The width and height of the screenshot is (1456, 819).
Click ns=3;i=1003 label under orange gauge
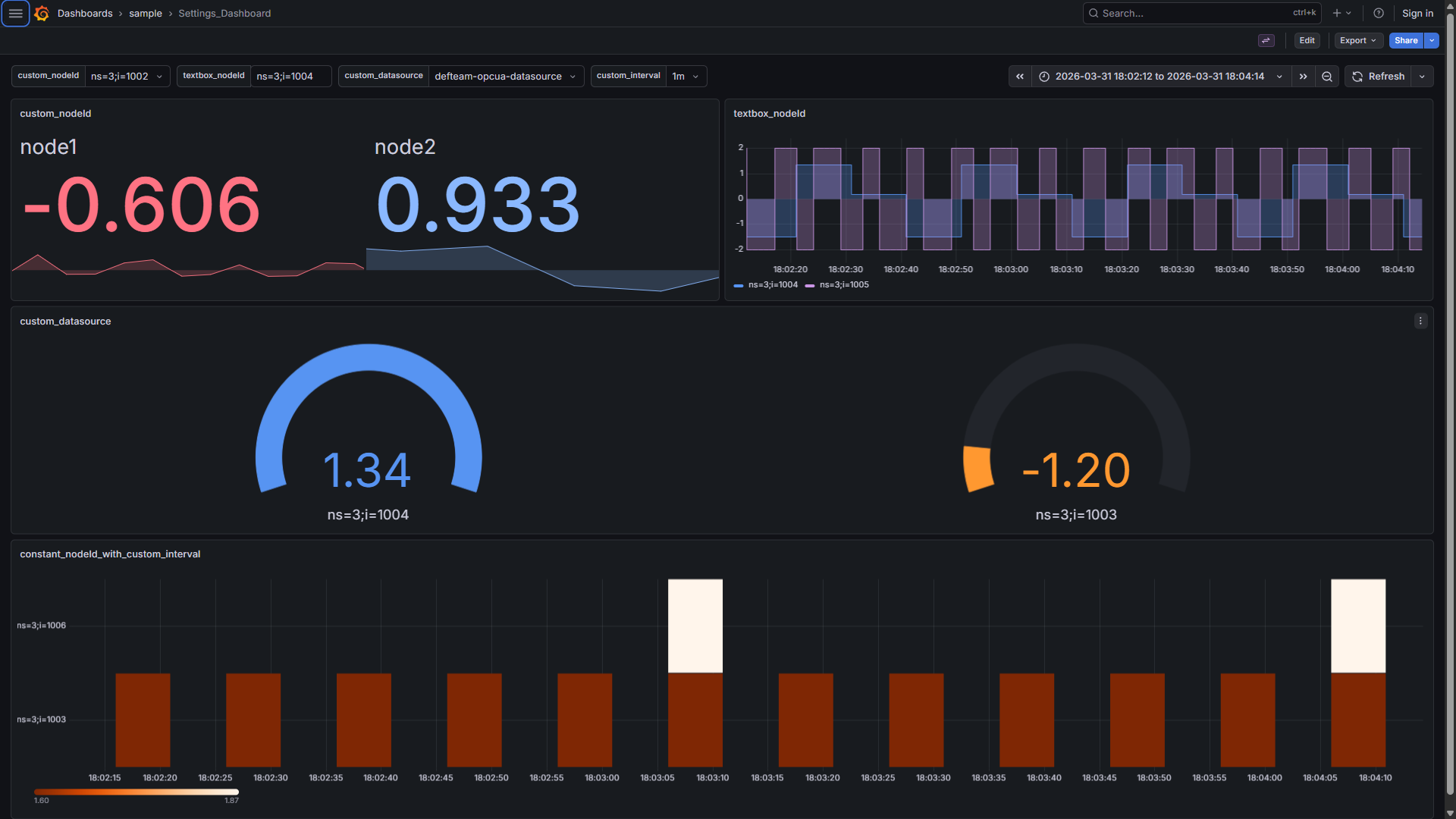1076,515
